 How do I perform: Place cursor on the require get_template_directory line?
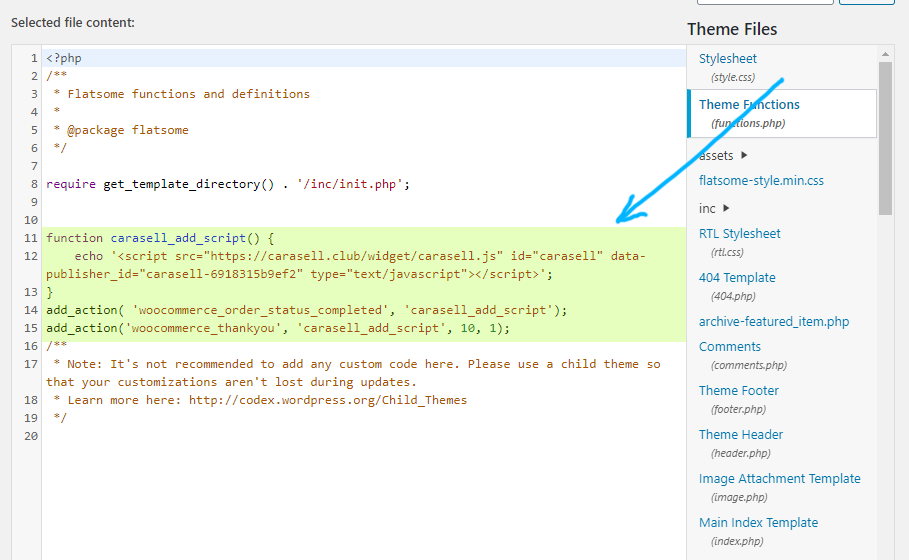pyautogui.click(x=228, y=184)
